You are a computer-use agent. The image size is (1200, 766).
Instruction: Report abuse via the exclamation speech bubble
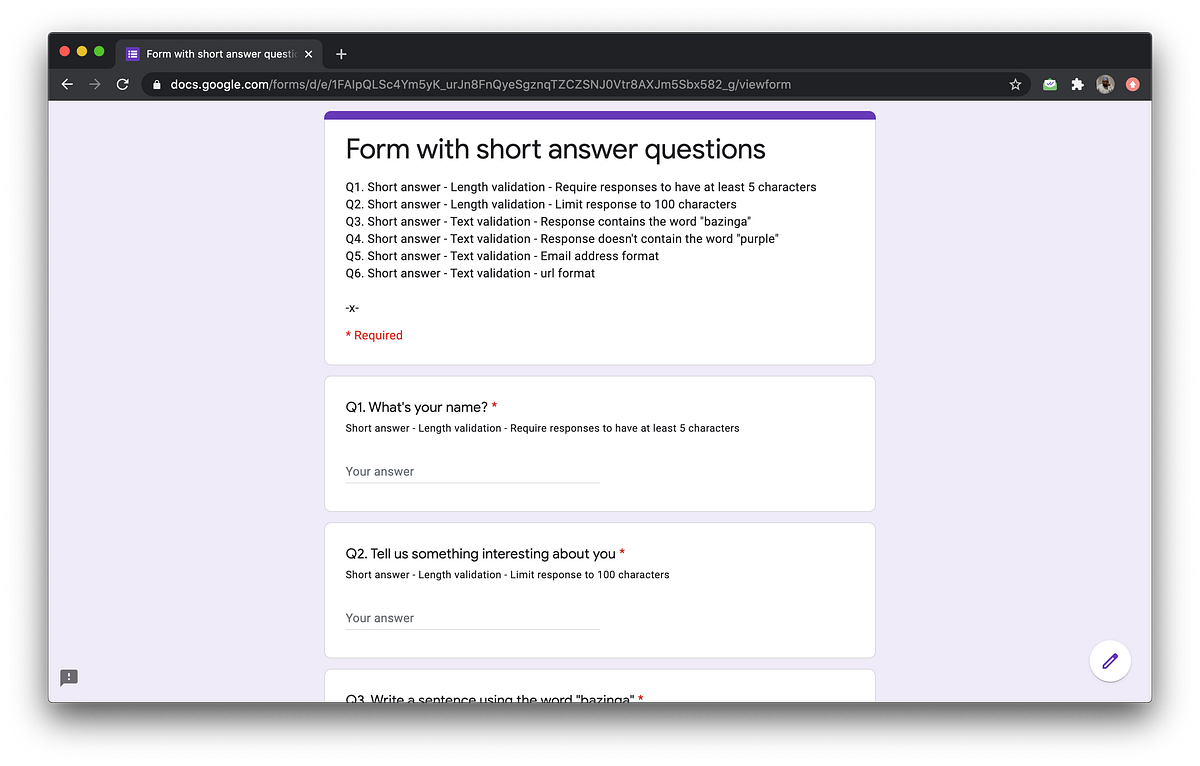click(68, 677)
